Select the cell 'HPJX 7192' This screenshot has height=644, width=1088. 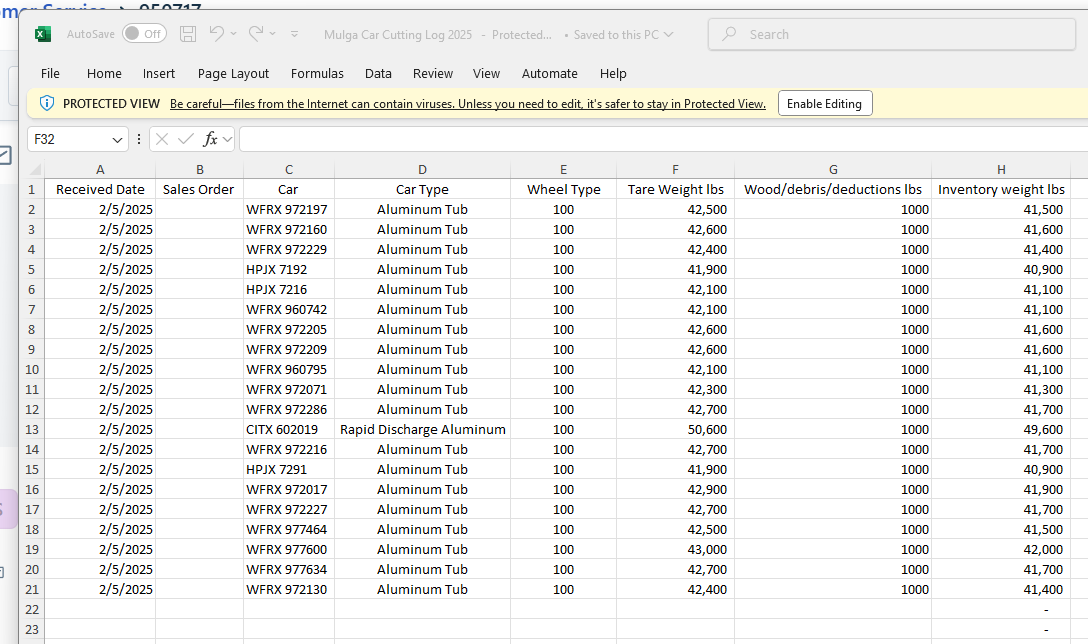(x=289, y=269)
